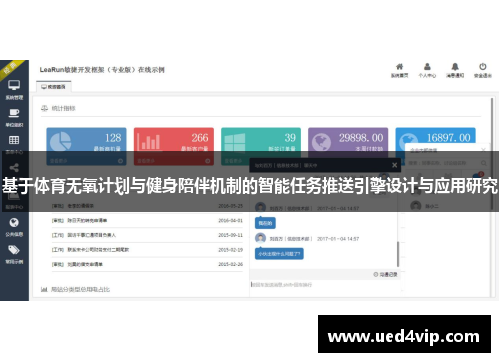
Task: Open personal center via user icon
Action: [x=427, y=66]
